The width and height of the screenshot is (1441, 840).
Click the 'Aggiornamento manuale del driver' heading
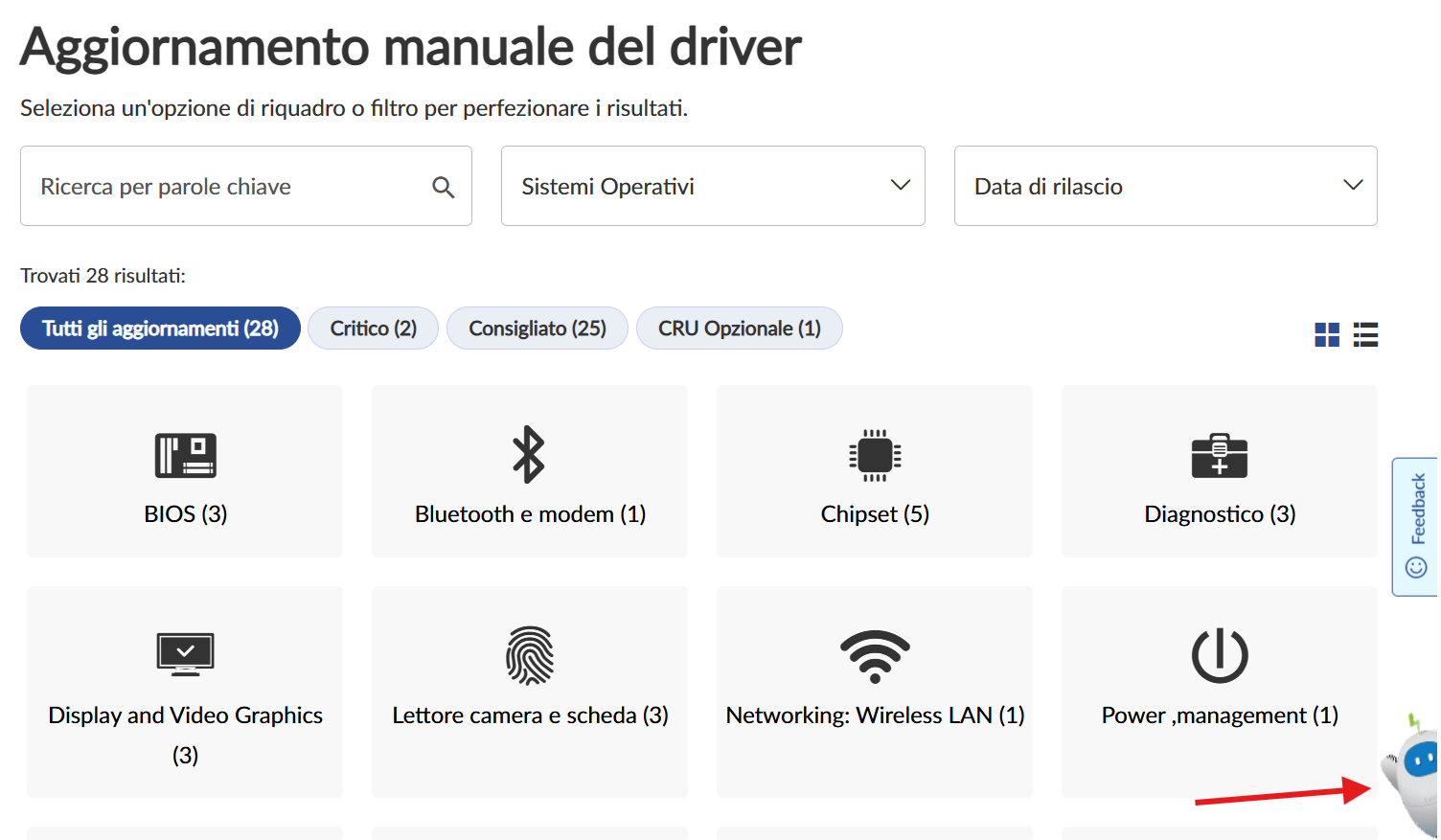(x=410, y=46)
